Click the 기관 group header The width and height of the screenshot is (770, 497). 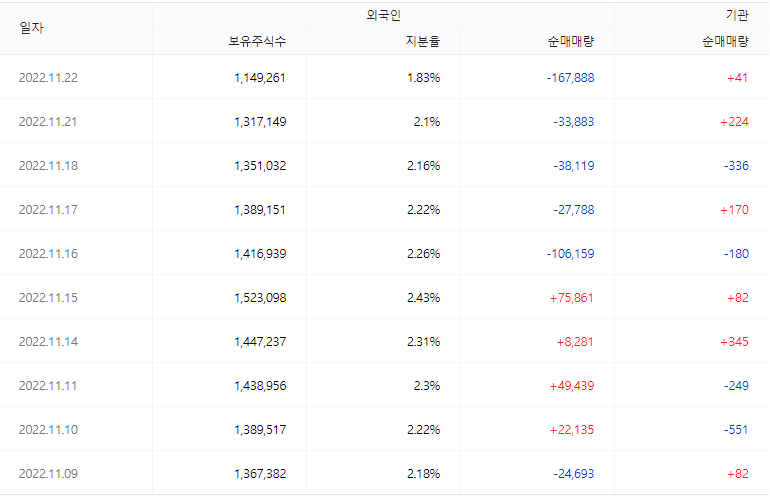[737, 15]
